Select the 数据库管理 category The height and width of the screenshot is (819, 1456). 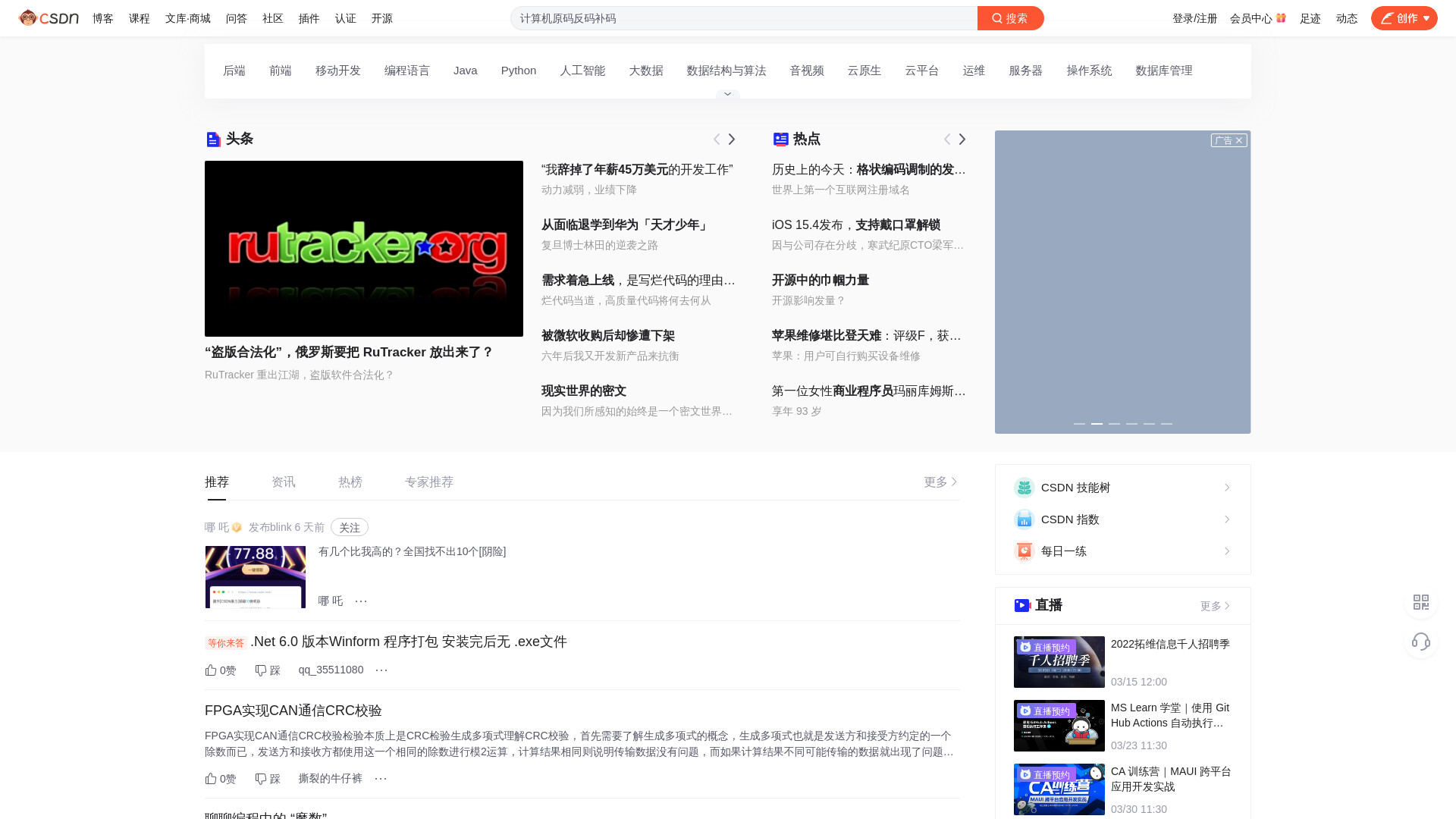pos(1164,71)
